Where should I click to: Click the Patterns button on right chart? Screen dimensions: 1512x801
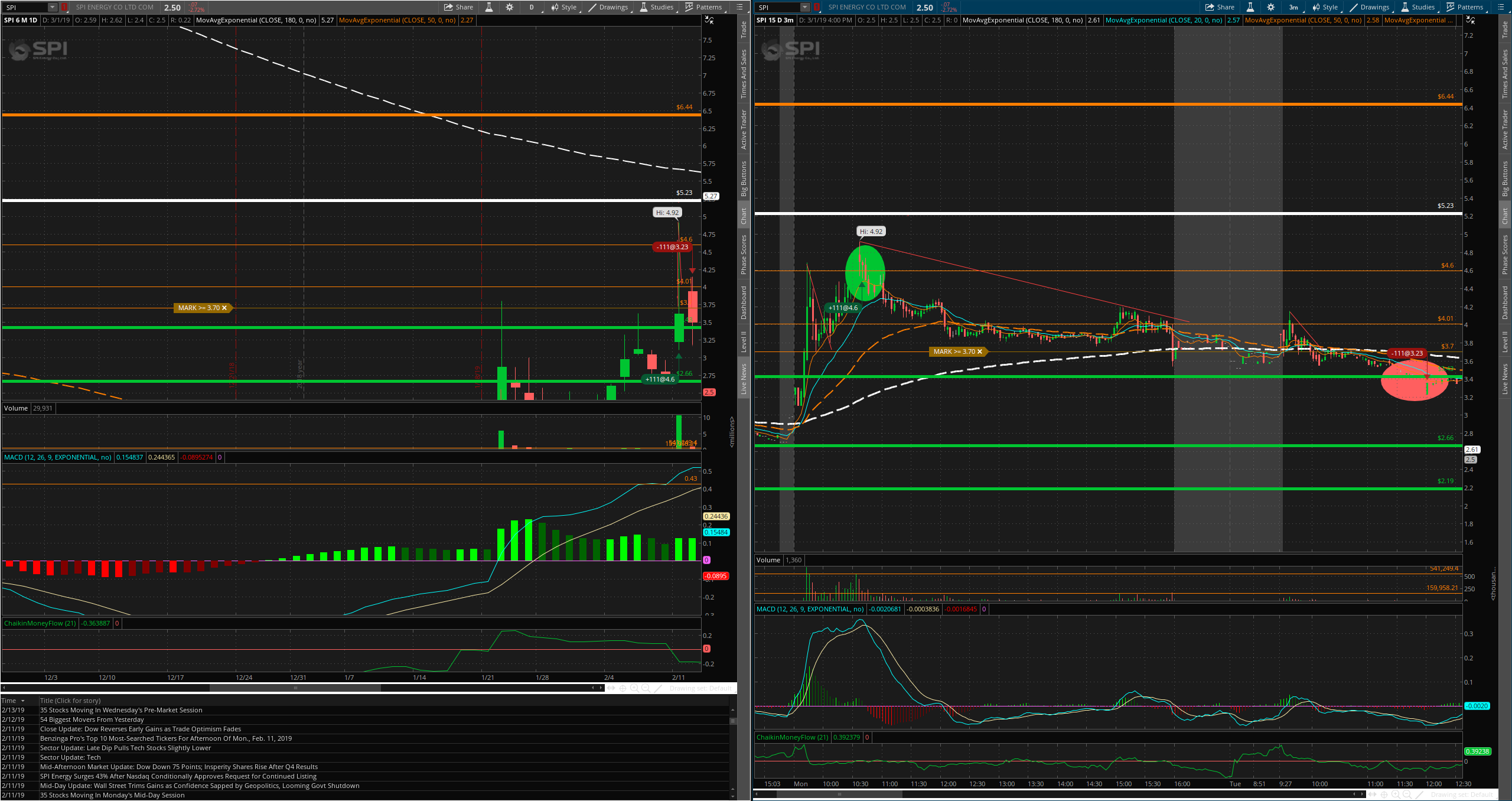1464,7
